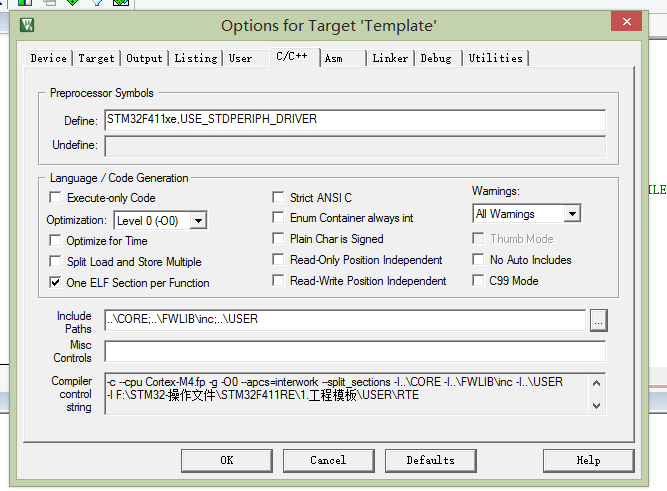Enable No Auto Includes checkbox
The image size is (667, 491).
(478, 259)
